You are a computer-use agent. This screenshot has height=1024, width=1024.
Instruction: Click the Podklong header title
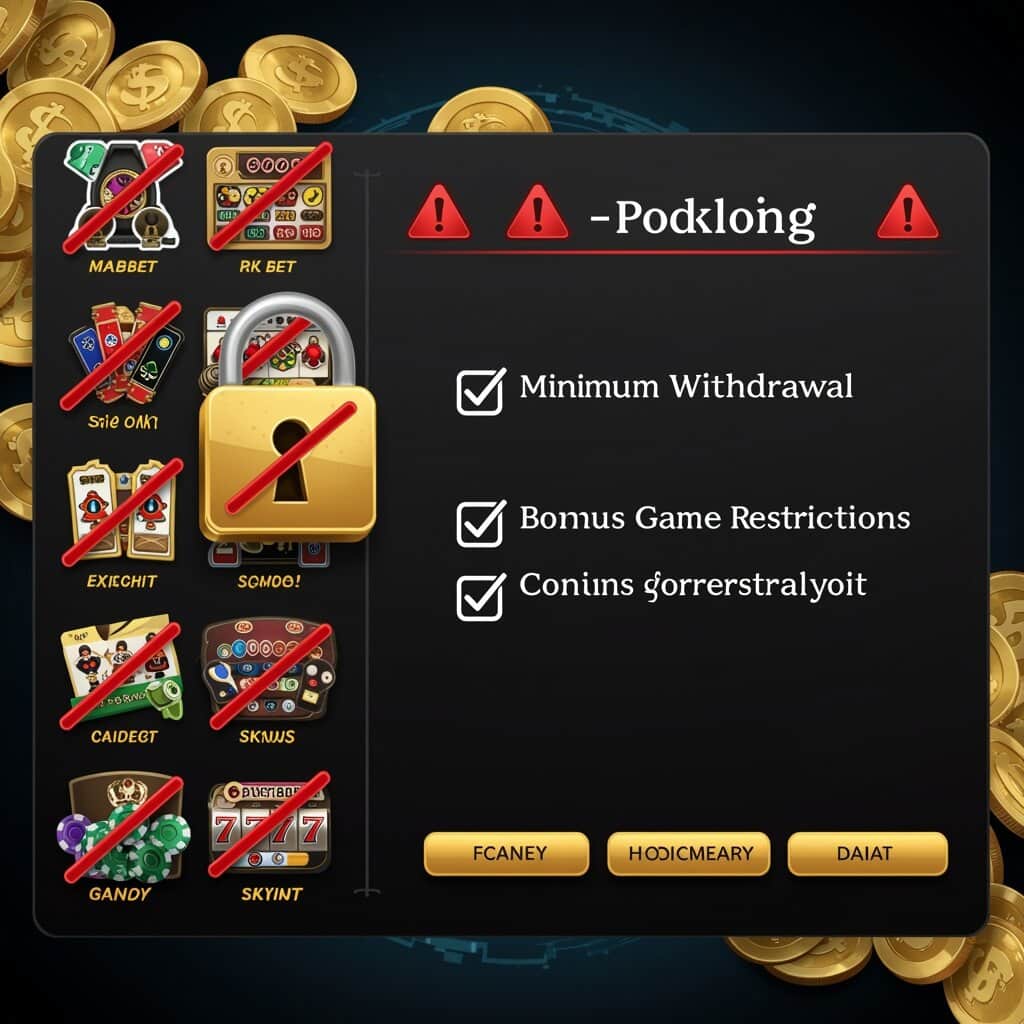704,219
